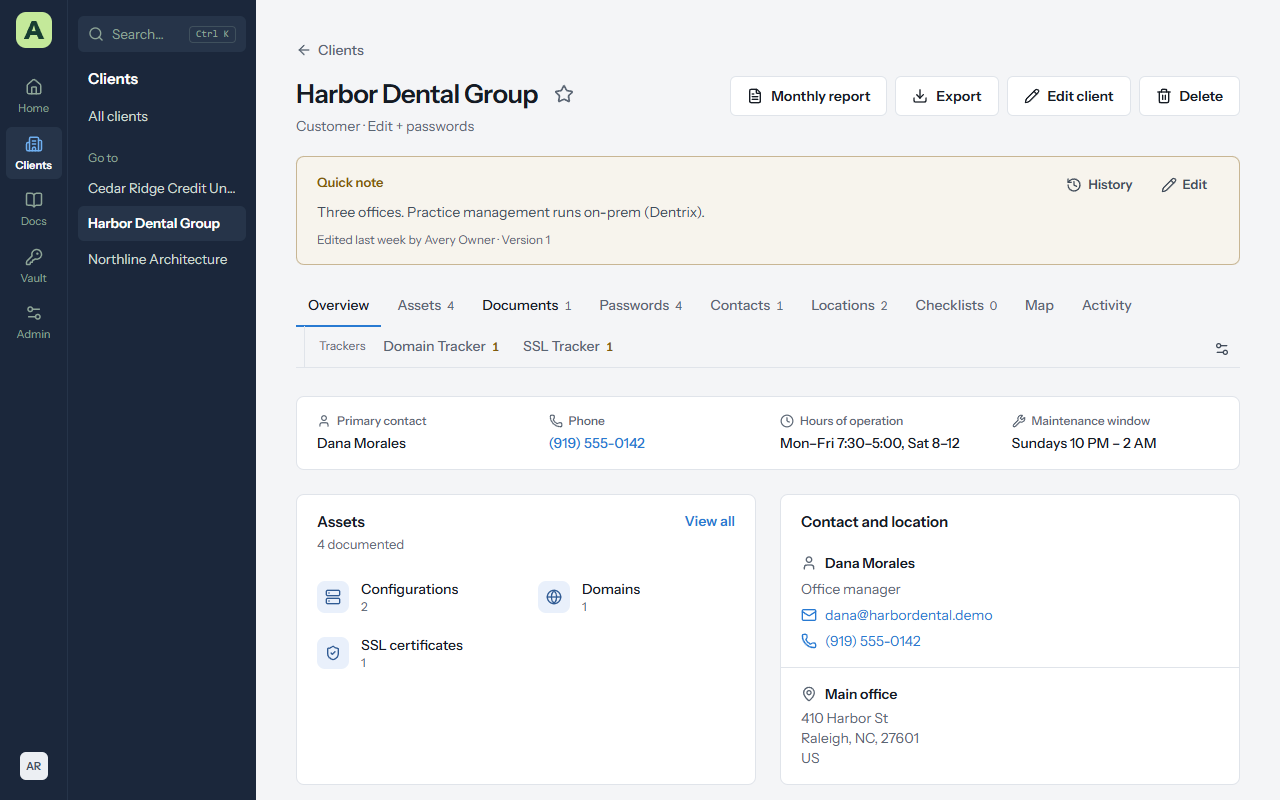This screenshot has width=1280, height=800.
Task: Click the Clients sidebar icon
Action: [33, 153]
